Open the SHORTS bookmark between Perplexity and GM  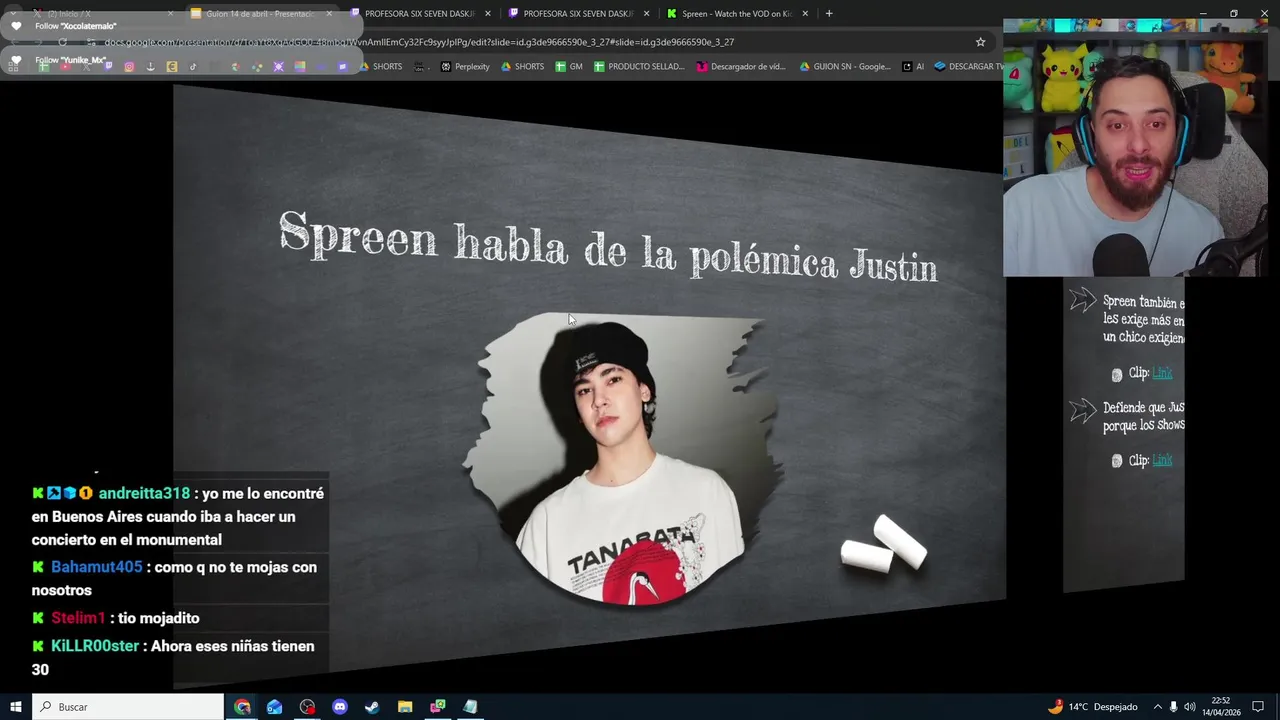522,67
